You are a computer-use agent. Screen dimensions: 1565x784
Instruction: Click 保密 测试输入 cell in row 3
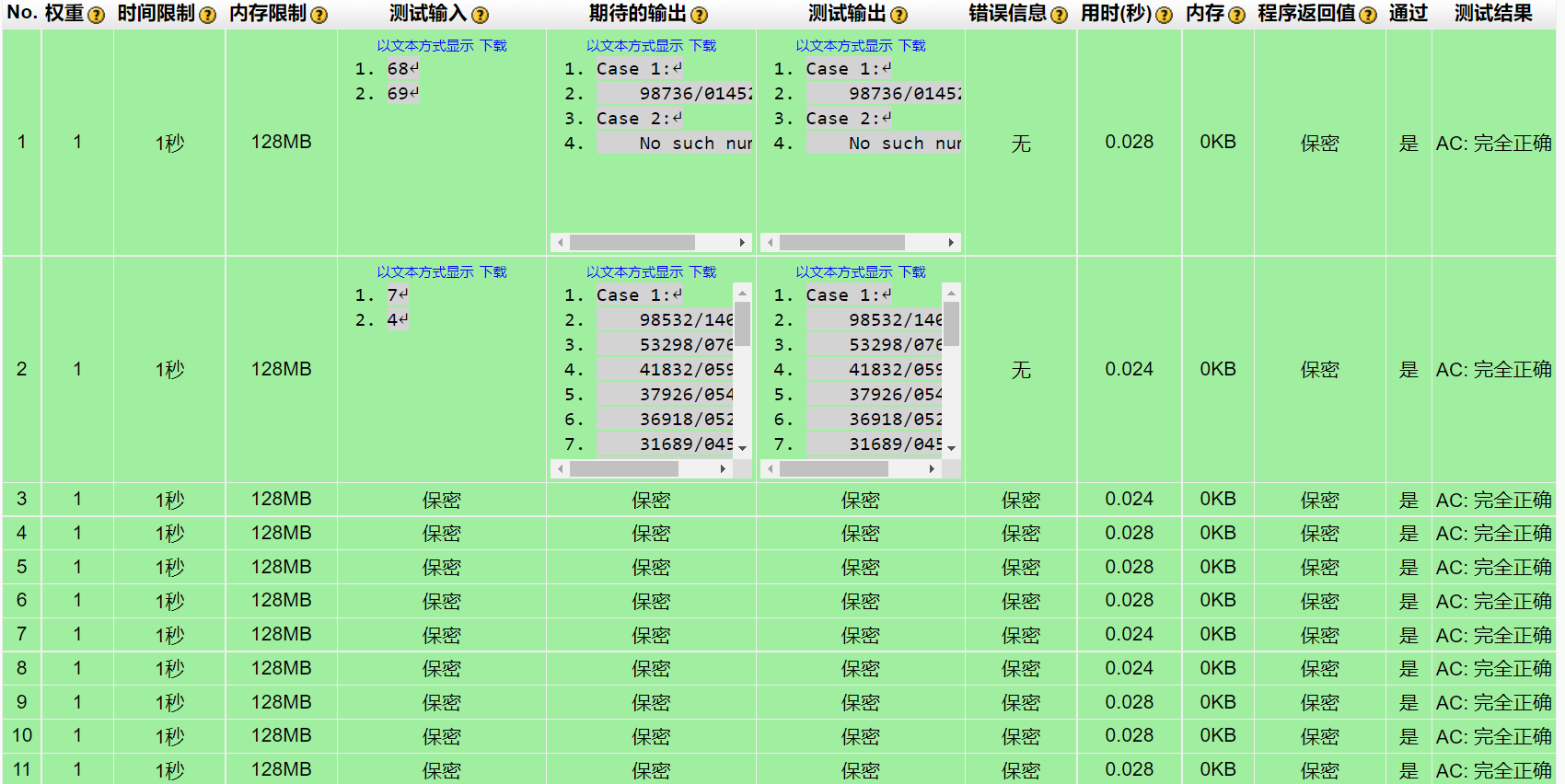pos(442,500)
